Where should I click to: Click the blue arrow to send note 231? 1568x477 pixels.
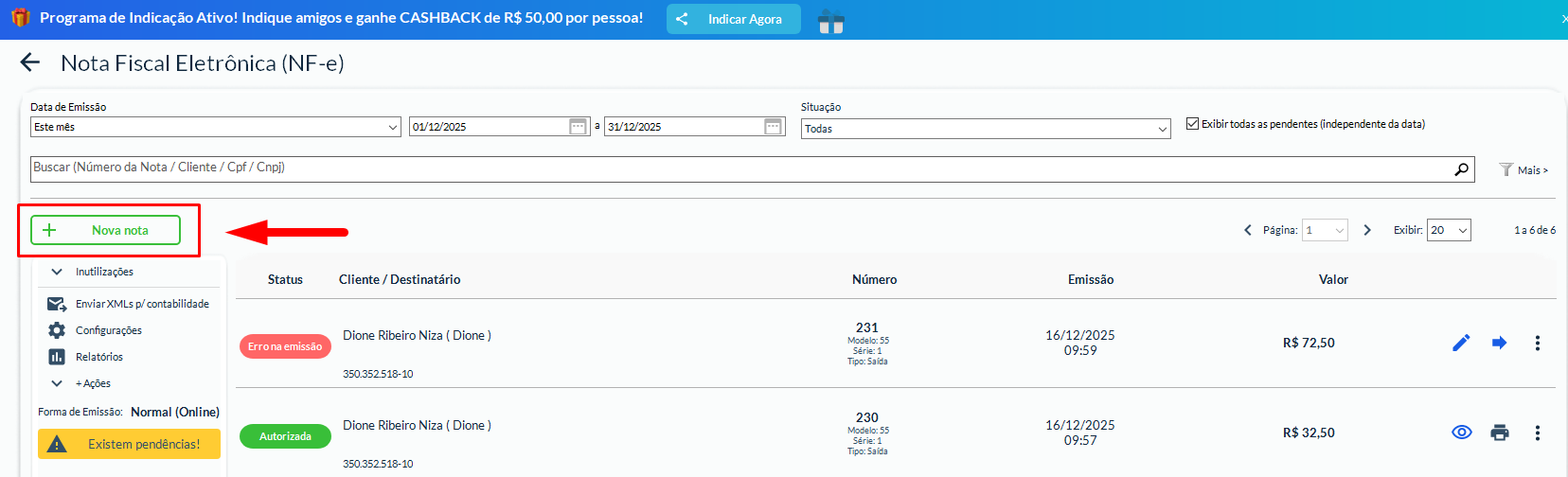pyautogui.click(x=1499, y=343)
